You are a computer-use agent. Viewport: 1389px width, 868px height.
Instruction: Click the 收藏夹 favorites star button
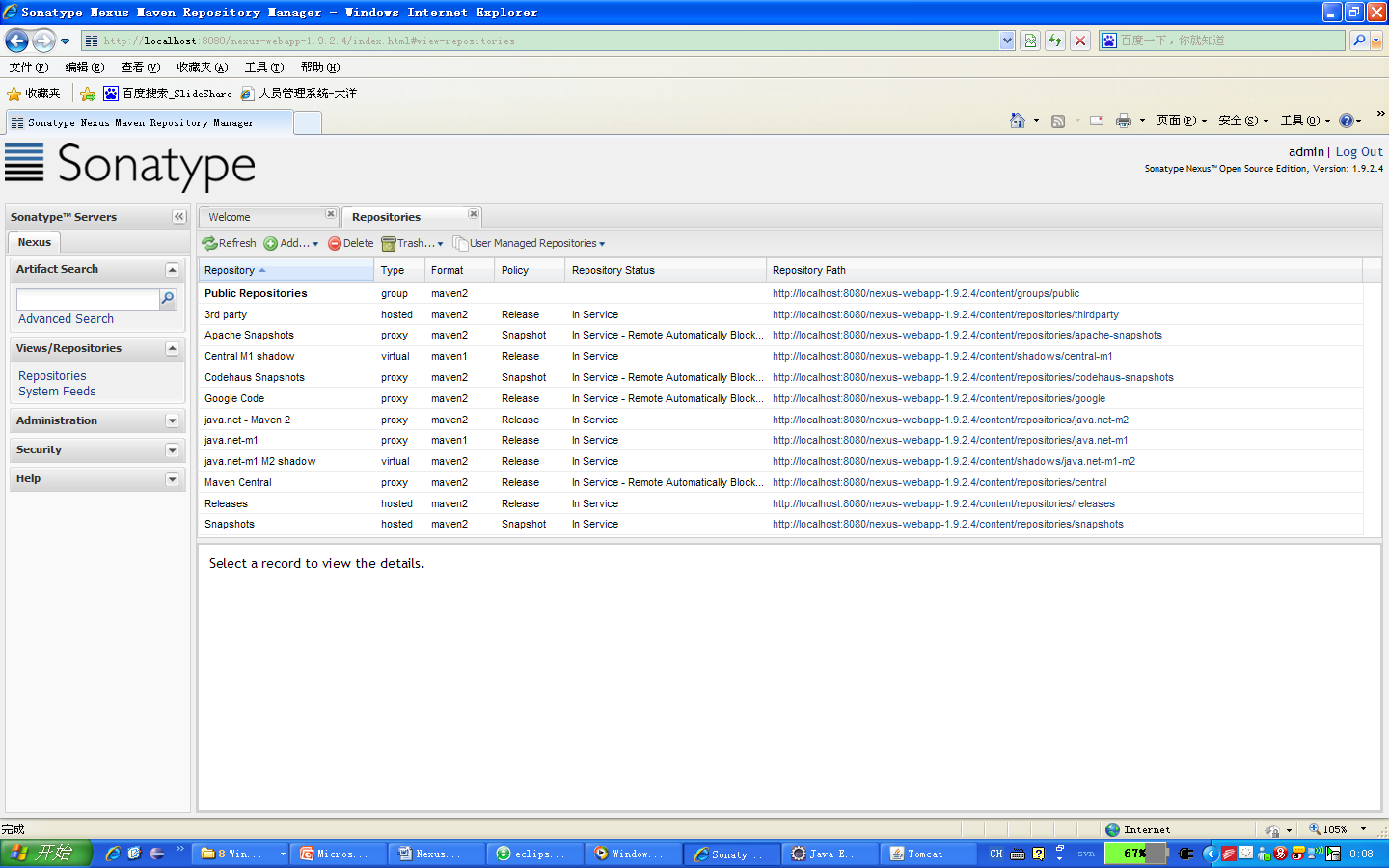click(x=34, y=94)
